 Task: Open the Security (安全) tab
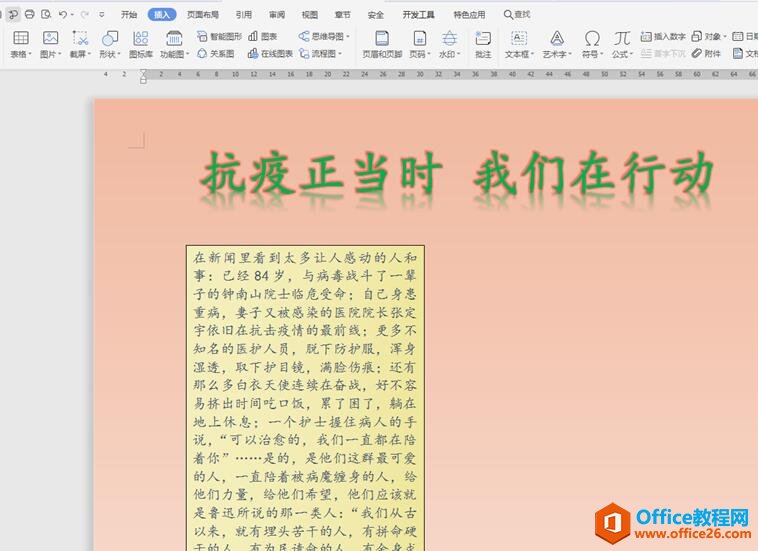click(376, 14)
